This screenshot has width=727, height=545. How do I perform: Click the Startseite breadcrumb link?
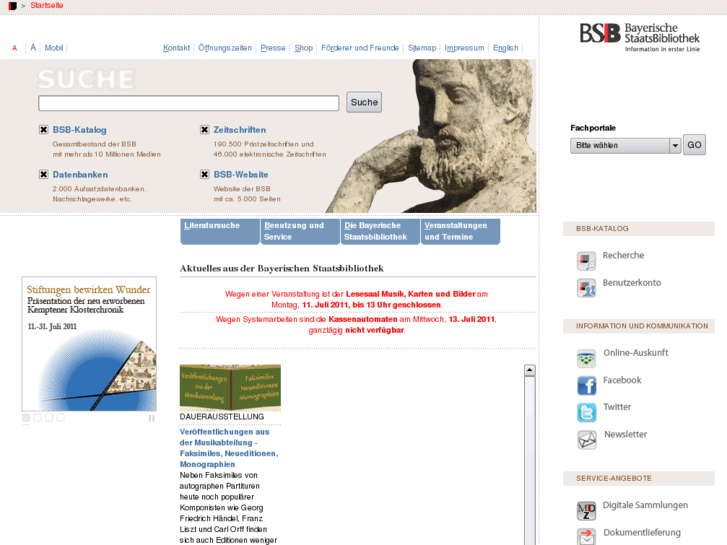[x=47, y=6]
